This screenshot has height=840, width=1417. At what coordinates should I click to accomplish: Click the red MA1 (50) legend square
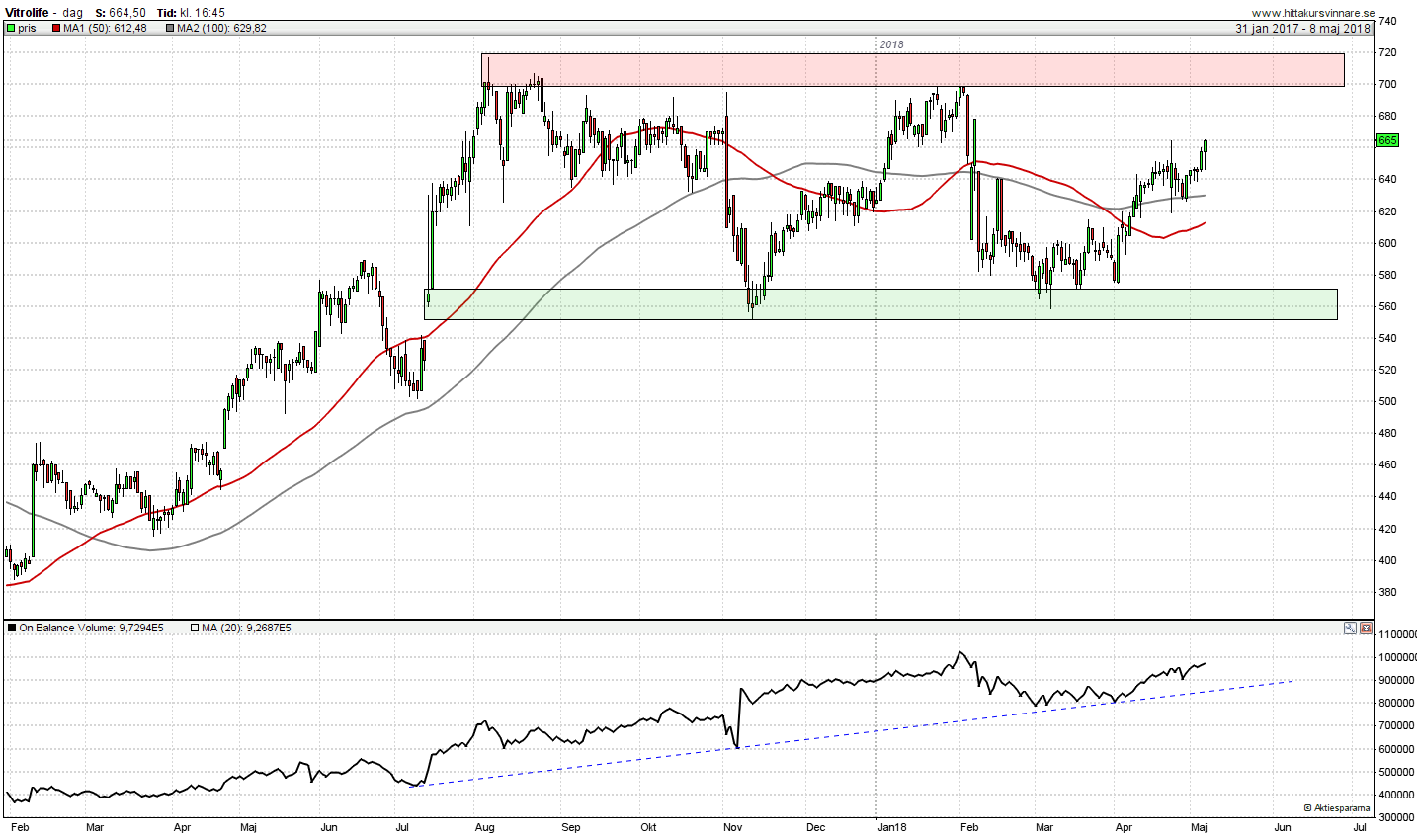tap(56, 28)
